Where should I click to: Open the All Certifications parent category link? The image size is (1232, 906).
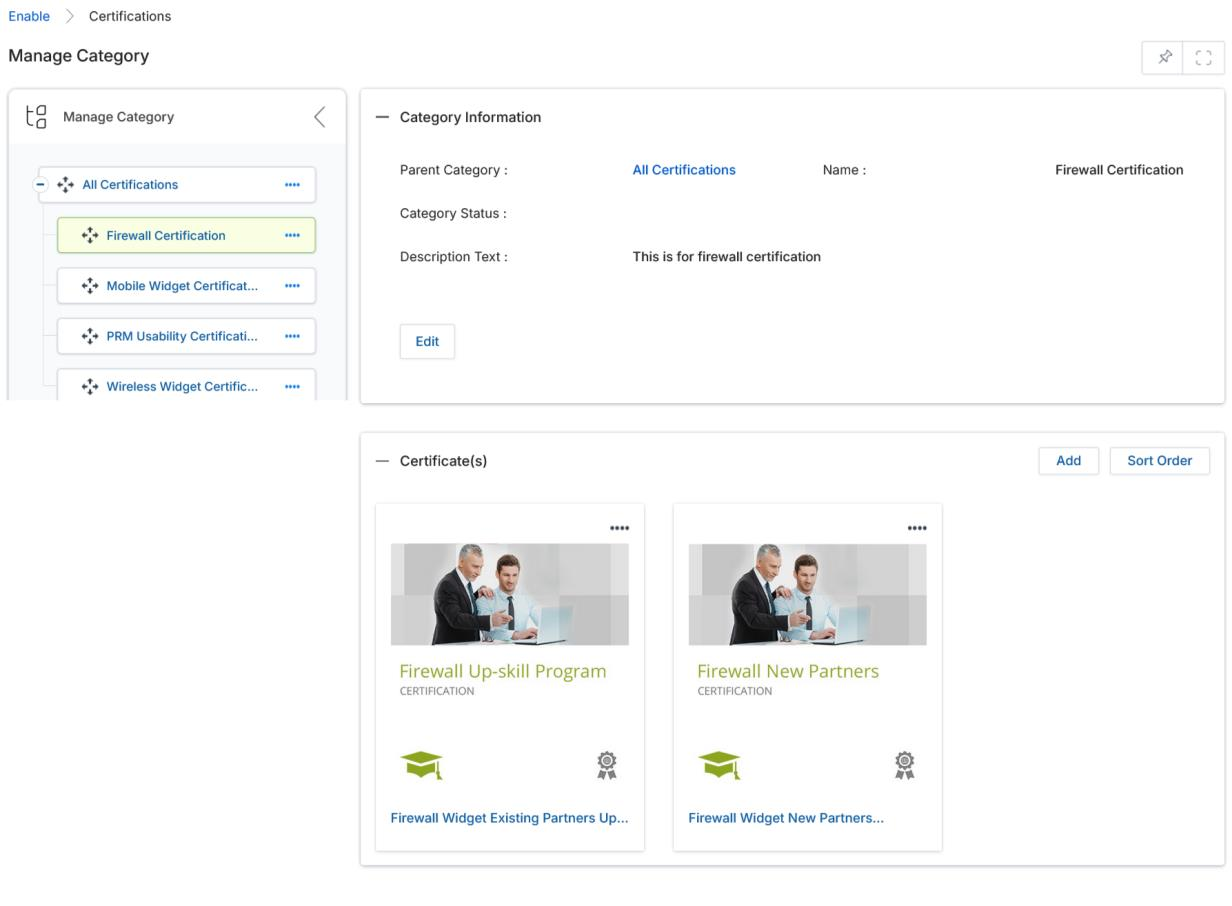(x=684, y=170)
